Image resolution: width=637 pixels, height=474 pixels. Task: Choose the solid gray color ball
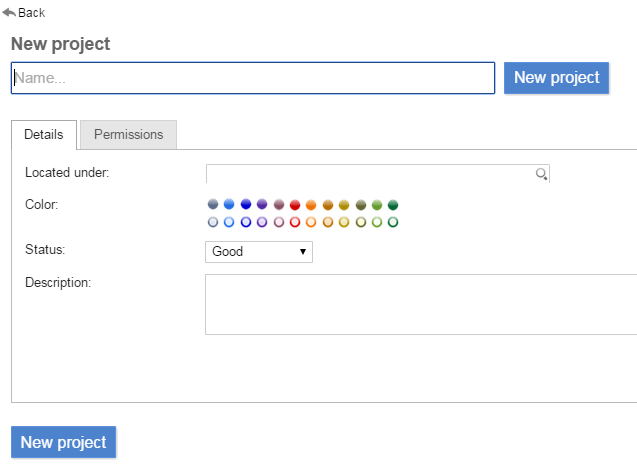213,205
